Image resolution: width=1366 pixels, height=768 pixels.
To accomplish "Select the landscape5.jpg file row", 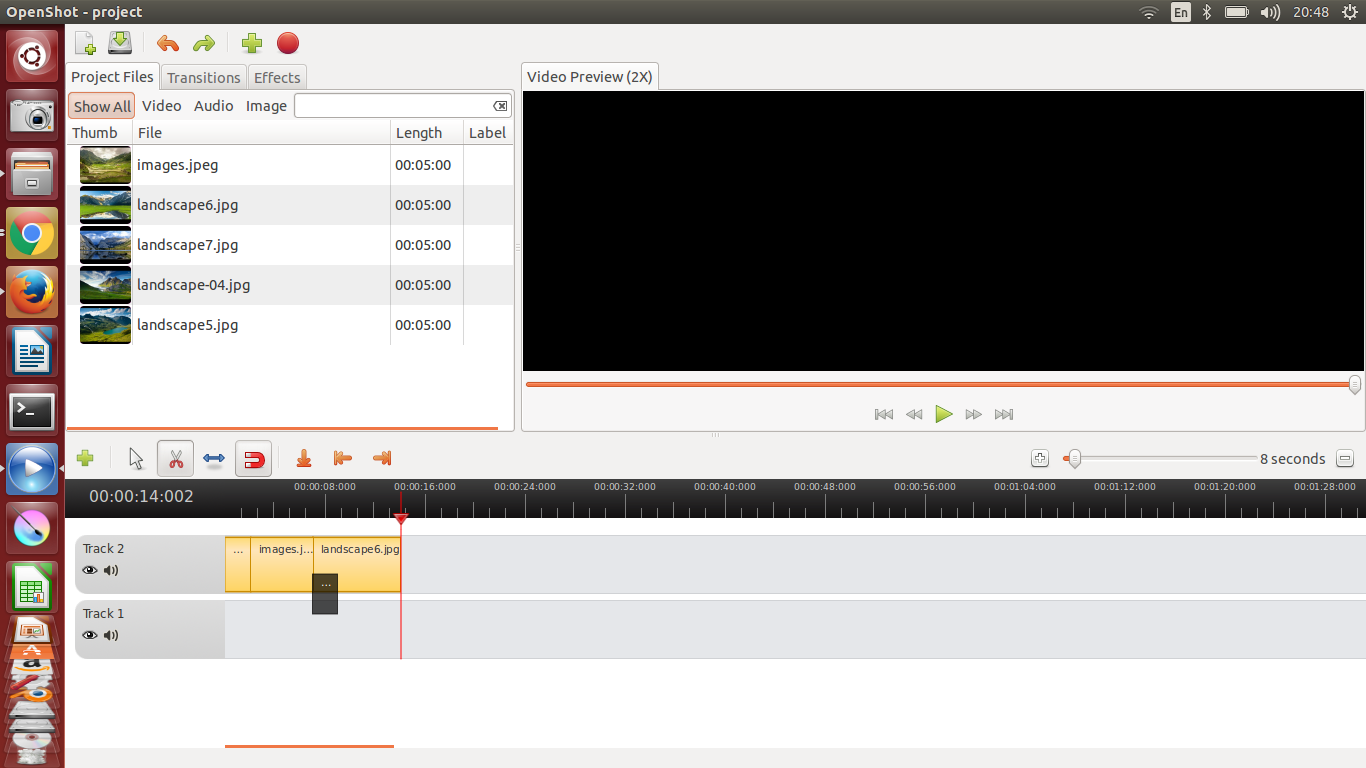I will 290,325.
